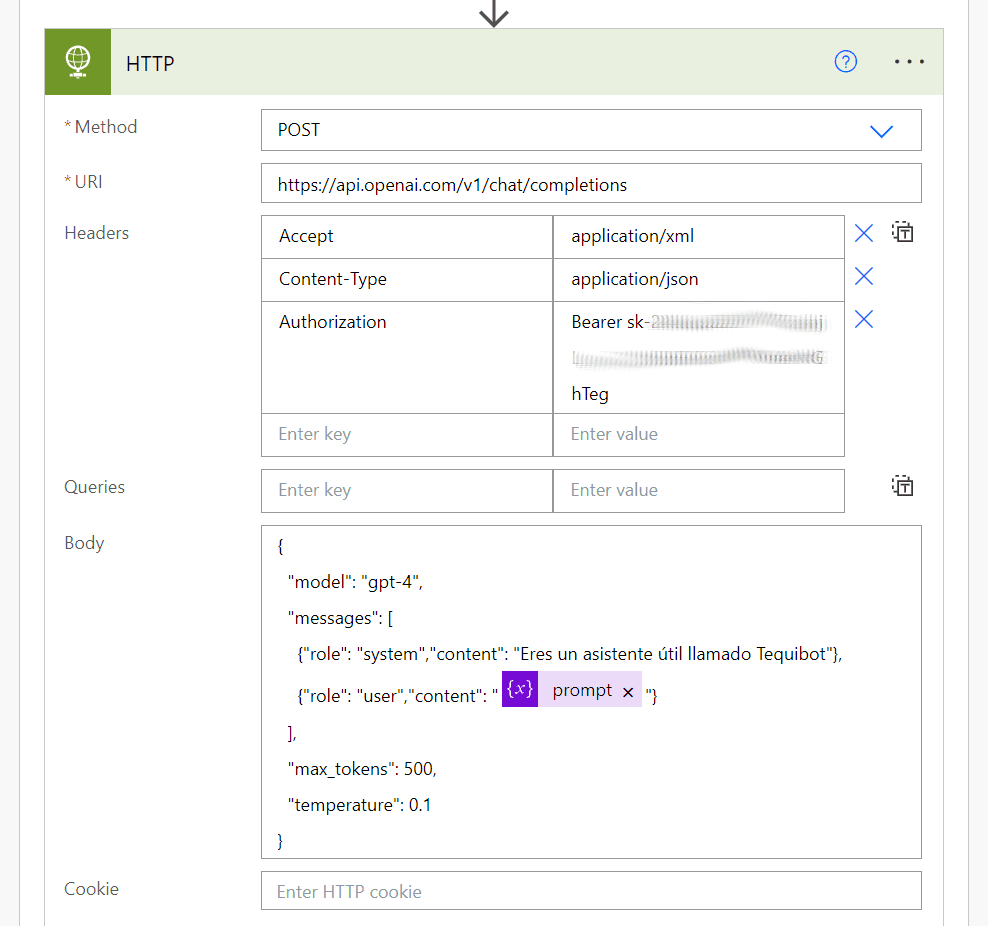The image size is (988, 926).
Task: Delete the Accept header row
Action: (x=864, y=234)
